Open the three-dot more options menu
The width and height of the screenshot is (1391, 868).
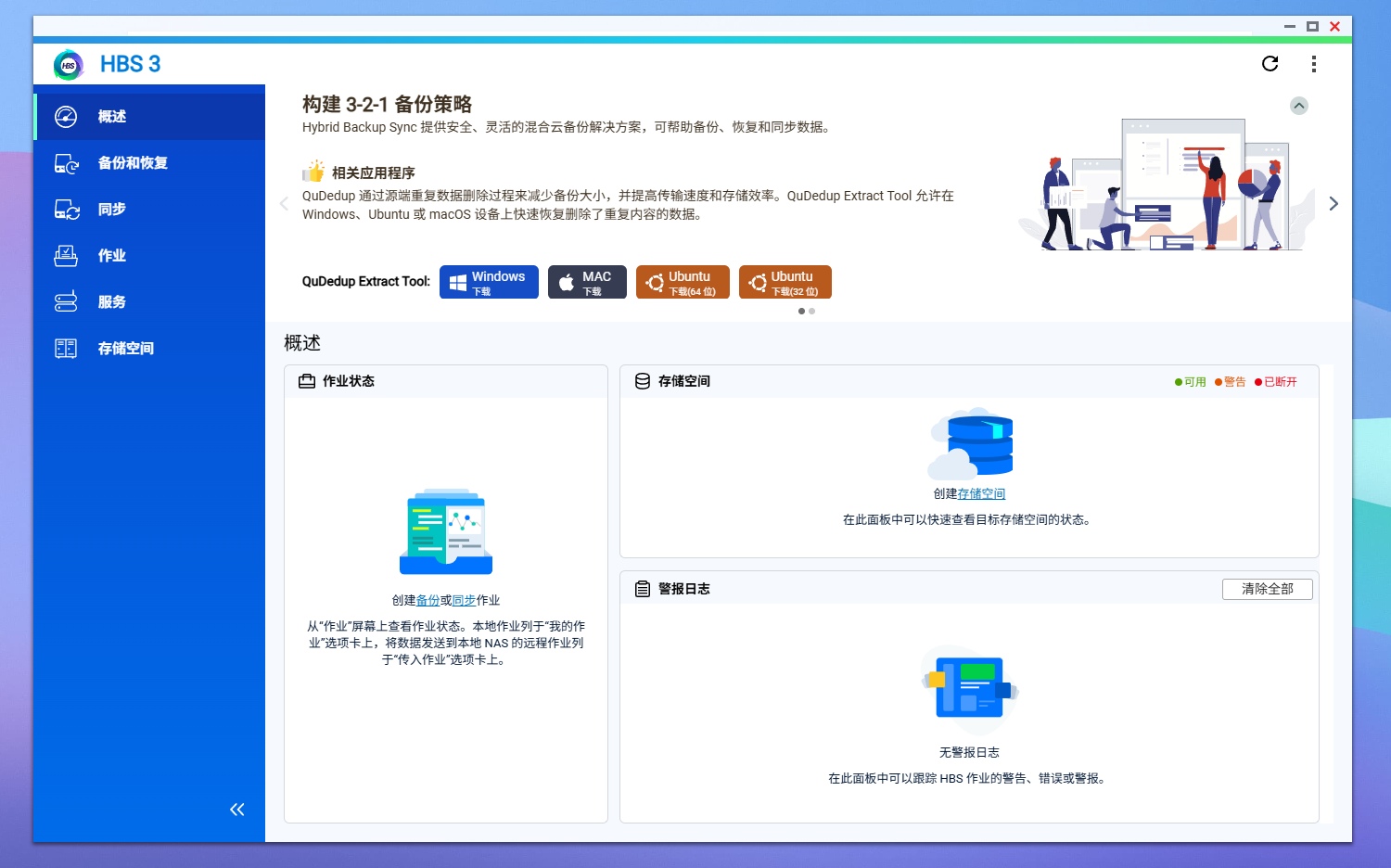tap(1313, 64)
